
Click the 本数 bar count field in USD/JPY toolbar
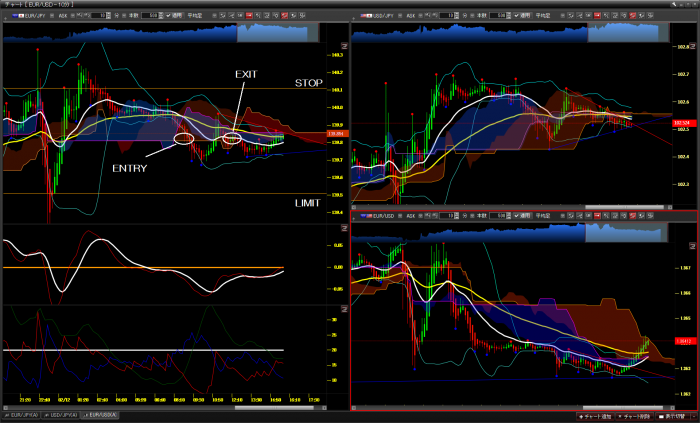[497, 16]
